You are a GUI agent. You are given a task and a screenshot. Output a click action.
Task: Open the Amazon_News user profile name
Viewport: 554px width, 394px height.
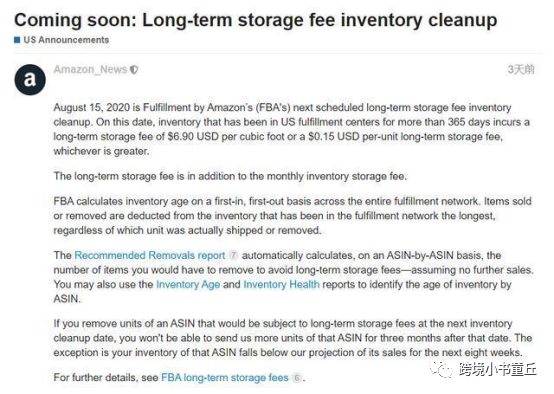pos(90,70)
